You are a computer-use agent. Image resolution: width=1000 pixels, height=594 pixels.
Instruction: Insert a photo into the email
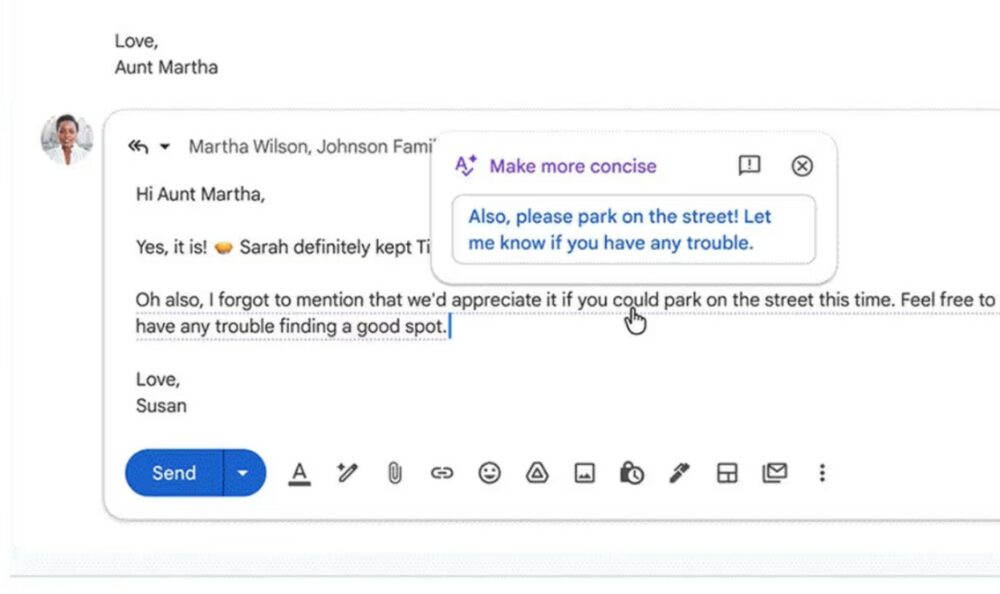point(584,473)
